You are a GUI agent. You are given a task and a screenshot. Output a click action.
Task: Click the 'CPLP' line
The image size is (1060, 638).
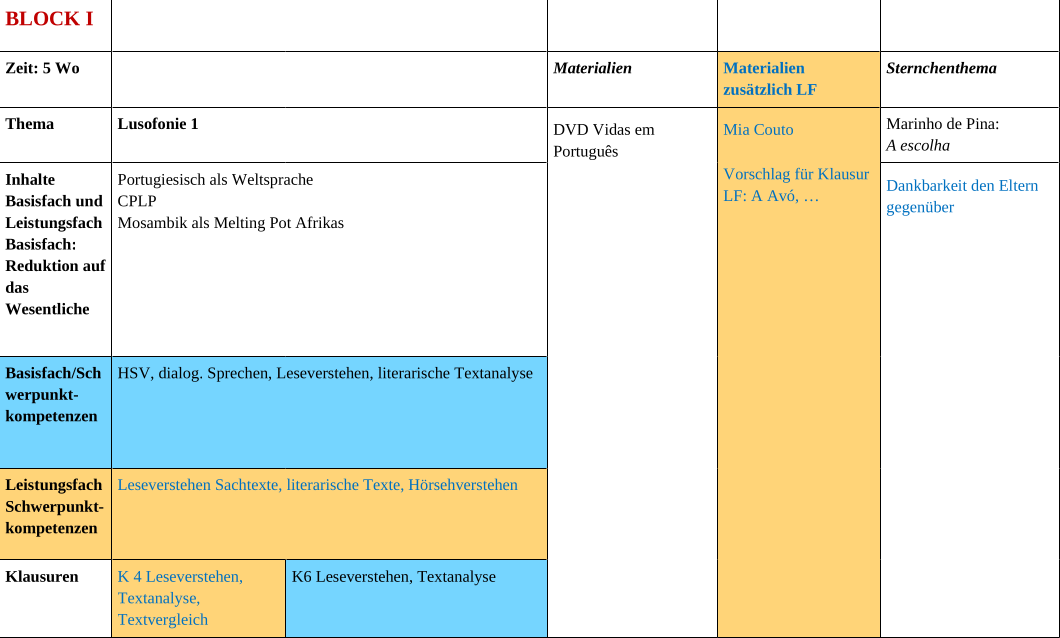click(x=137, y=201)
